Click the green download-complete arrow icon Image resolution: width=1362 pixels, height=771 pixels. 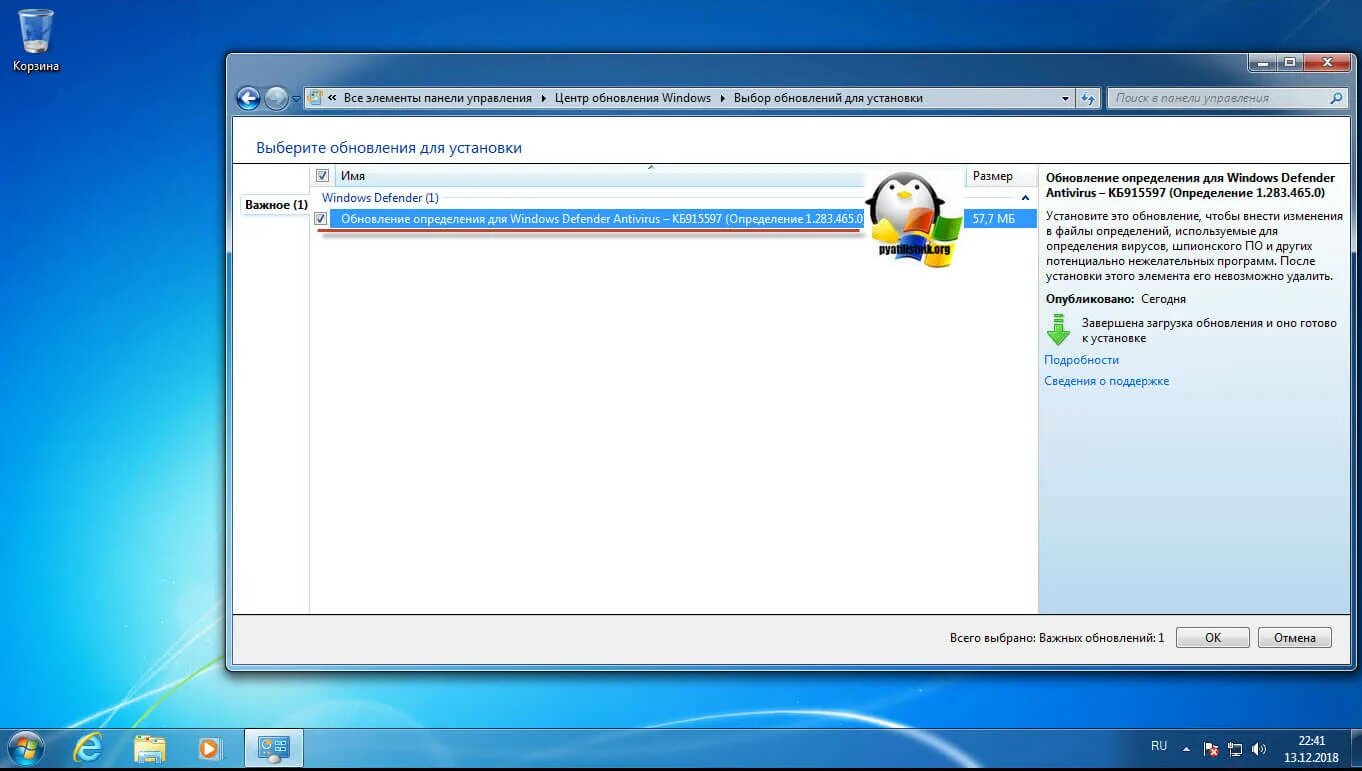pyautogui.click(x=1058, y=329)
